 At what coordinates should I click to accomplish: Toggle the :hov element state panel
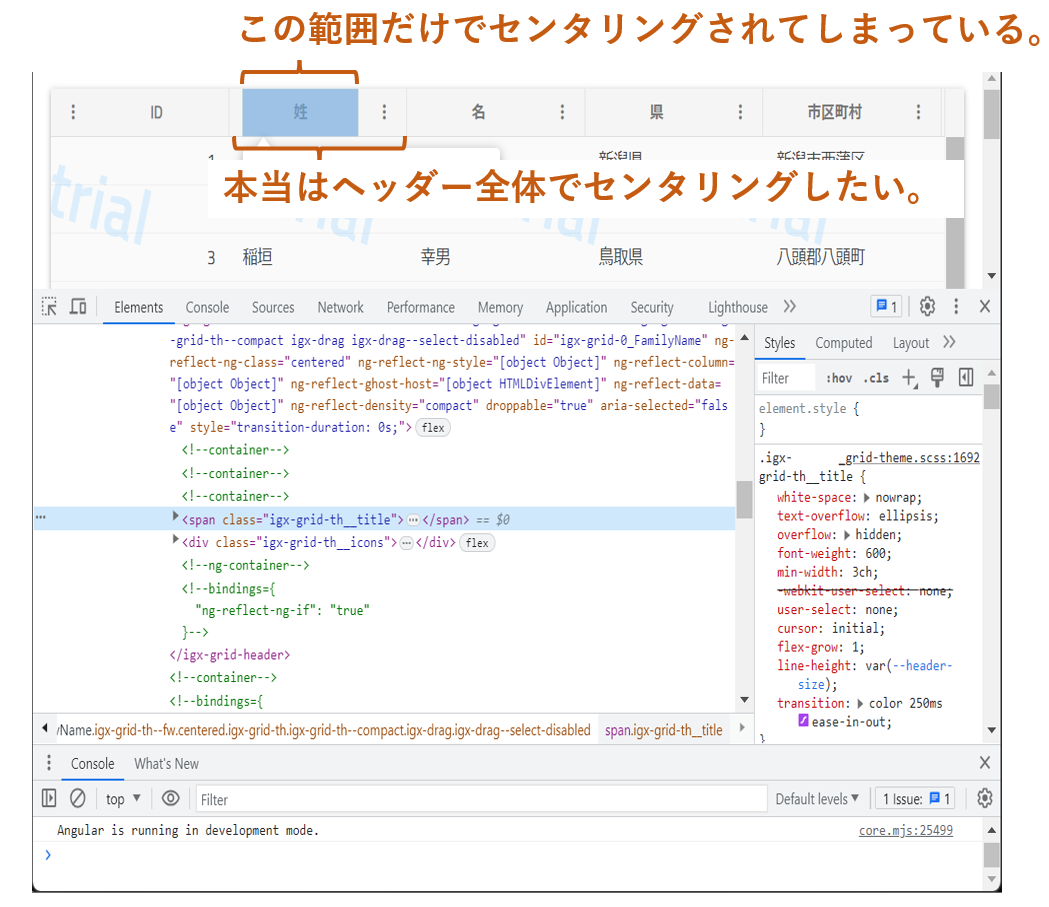[839, 378]
